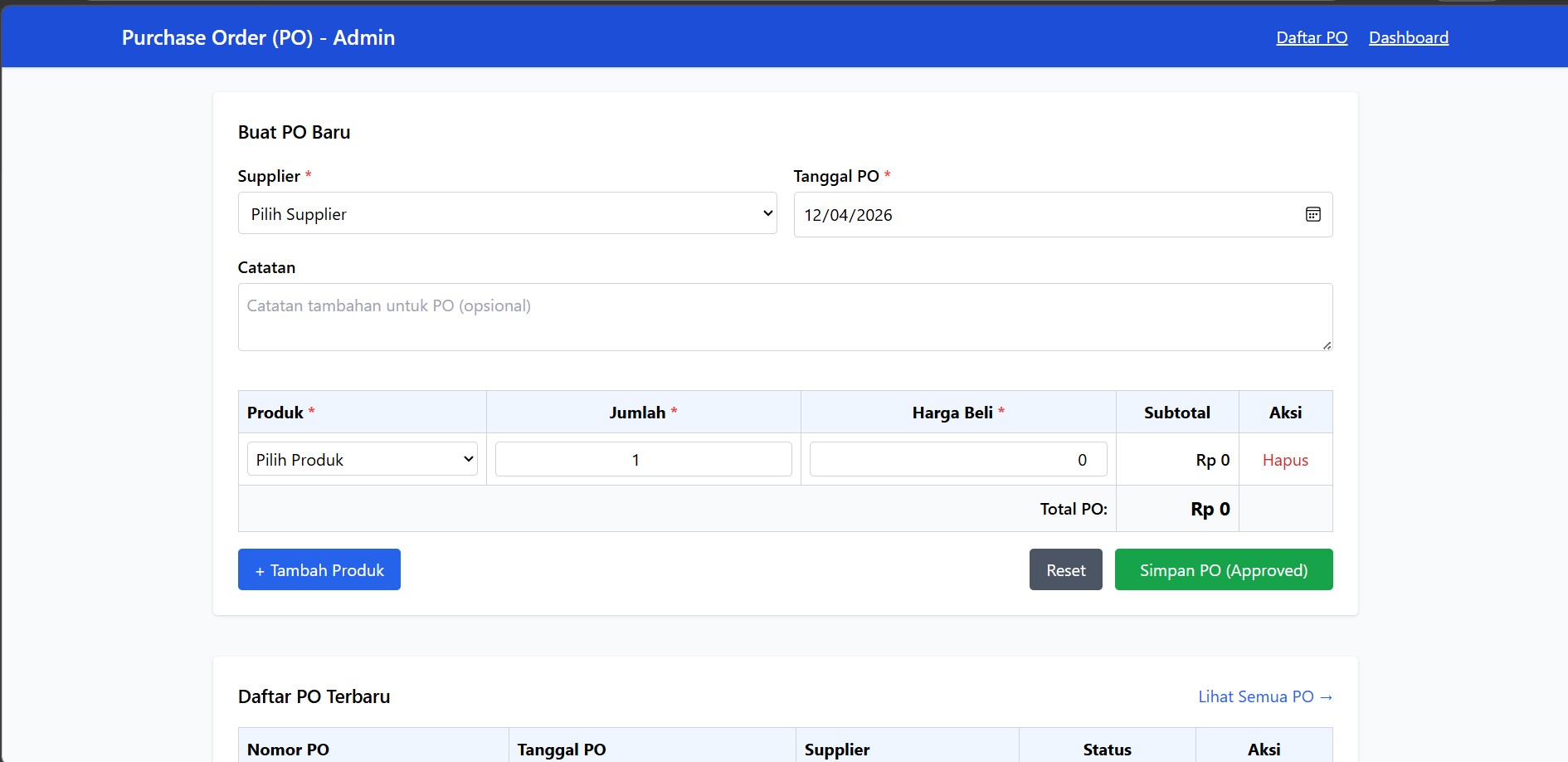The width and height of the screenshot is (1568, 762).
Task: Click the Supplier field label
Action: pyautogui.click(x=269, y=177)
